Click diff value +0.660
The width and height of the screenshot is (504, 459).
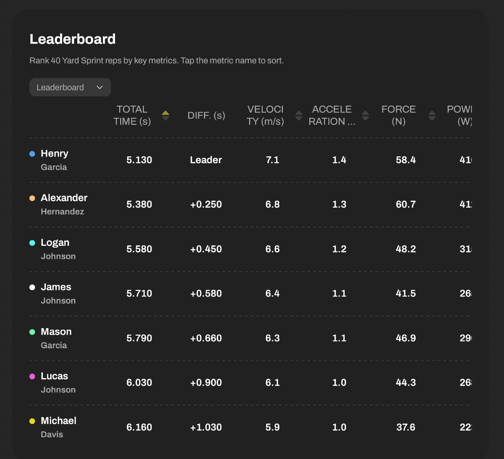[206, 338]
